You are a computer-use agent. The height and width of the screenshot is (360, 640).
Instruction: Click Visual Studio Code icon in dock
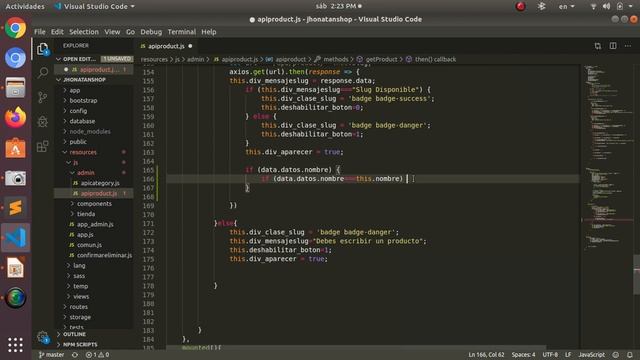[16, 237]
